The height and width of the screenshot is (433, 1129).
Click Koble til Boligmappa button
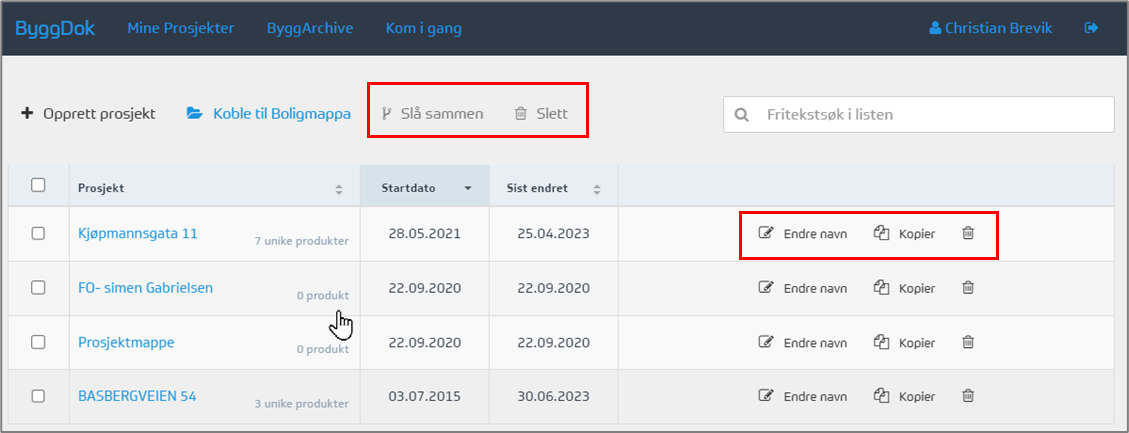(x=268, y=114)
